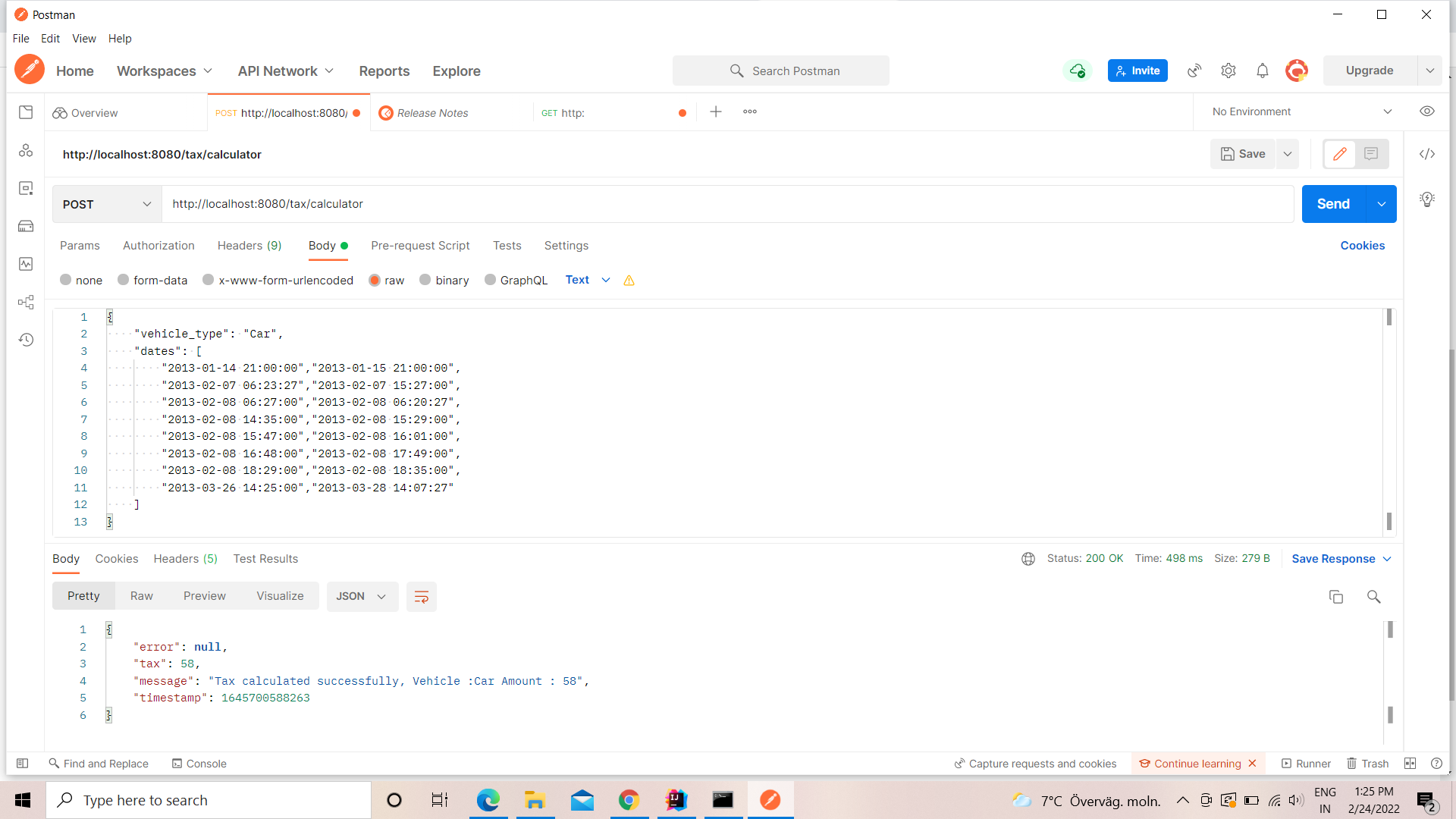Click the Cookies link
1456x819 pixels.
[x=1362, y=246]
